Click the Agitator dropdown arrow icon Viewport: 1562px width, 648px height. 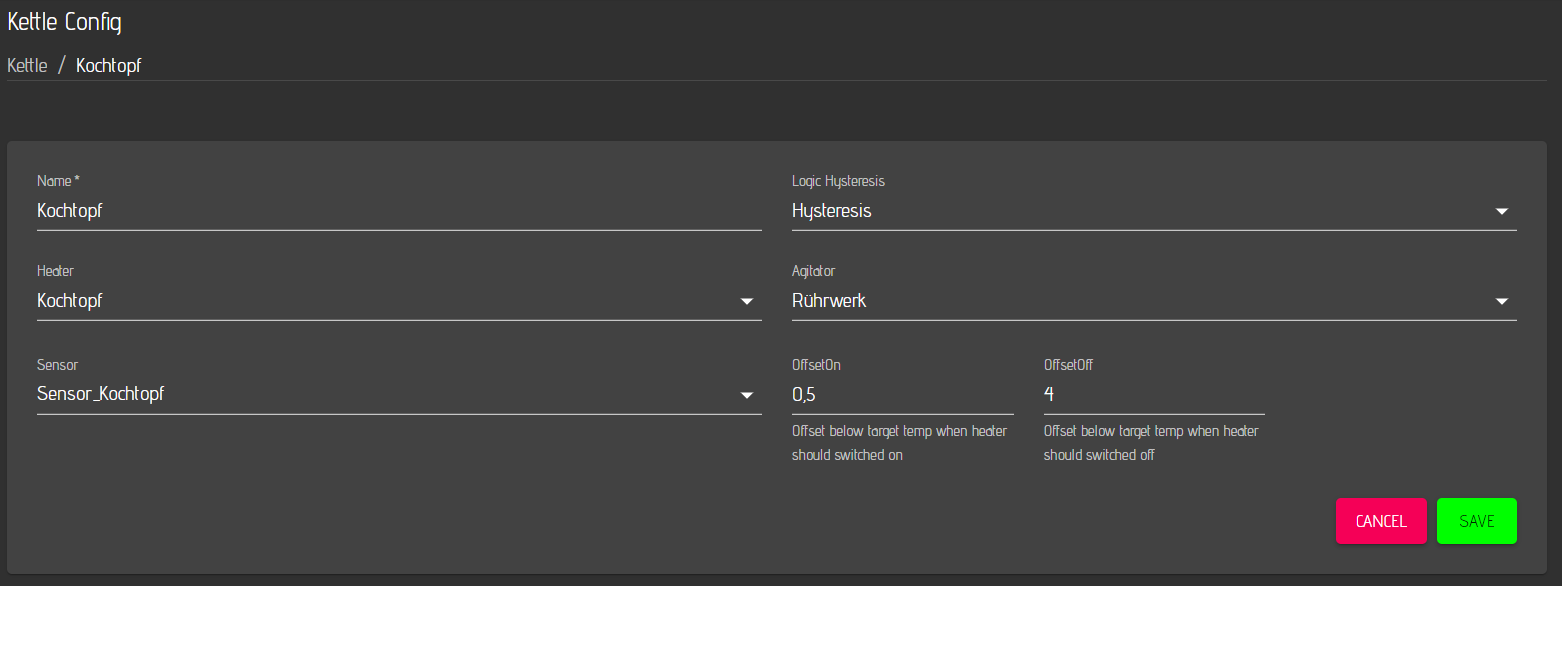[x=1501, y=302]
